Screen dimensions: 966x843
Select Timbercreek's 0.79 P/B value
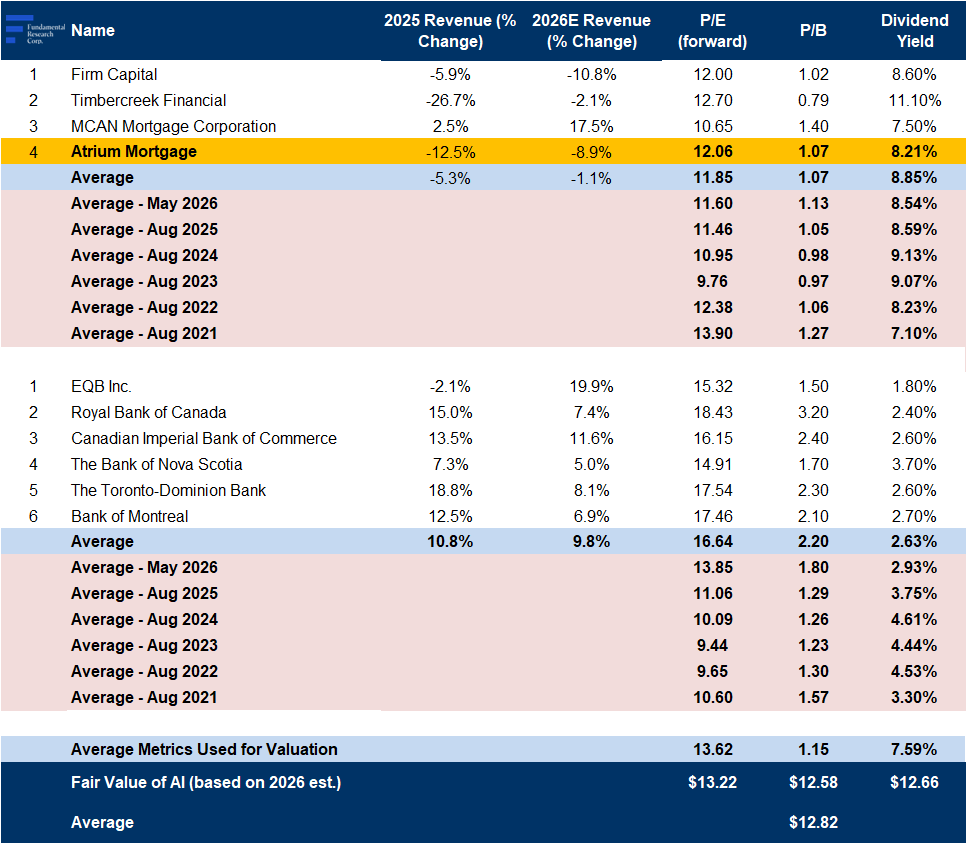(813, 100)
